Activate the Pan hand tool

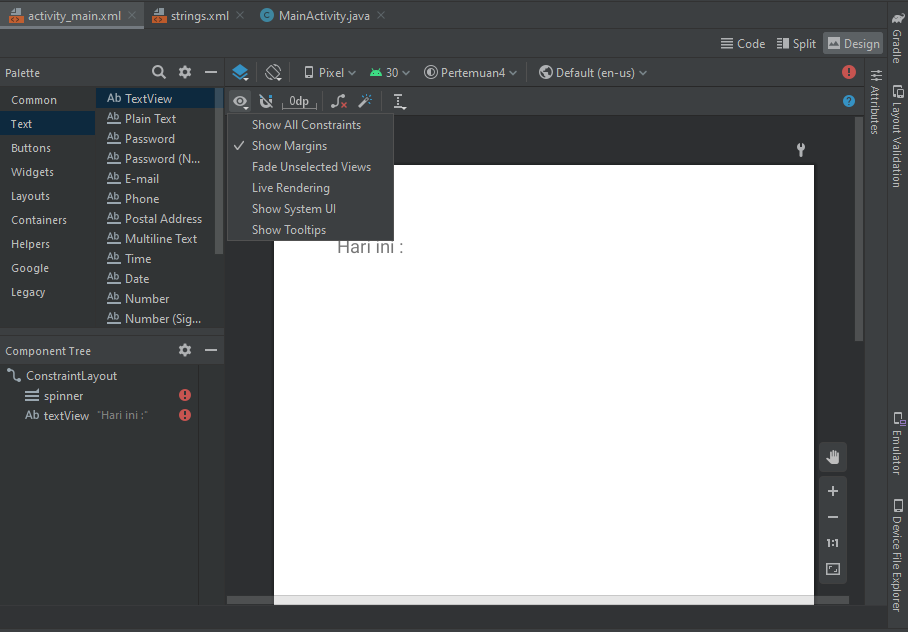coord(833,457)
